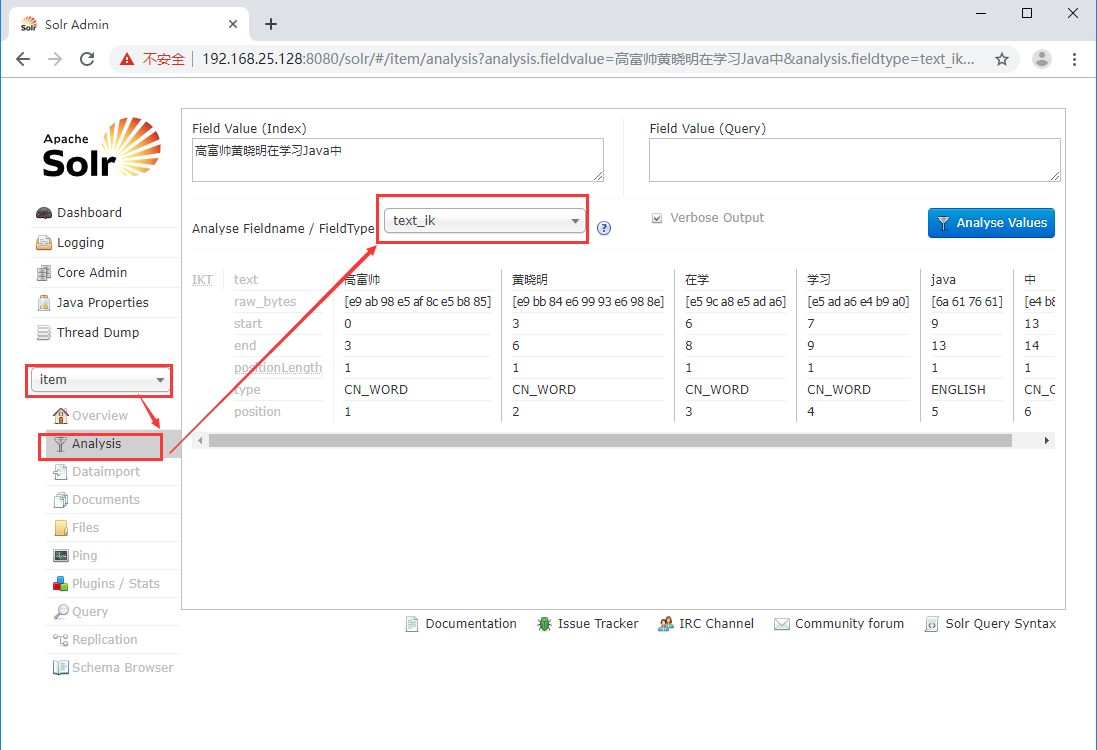Screen dimensions: 1097x750
Task: Click the raw_bytes row label
Action: tap(265, 302)
